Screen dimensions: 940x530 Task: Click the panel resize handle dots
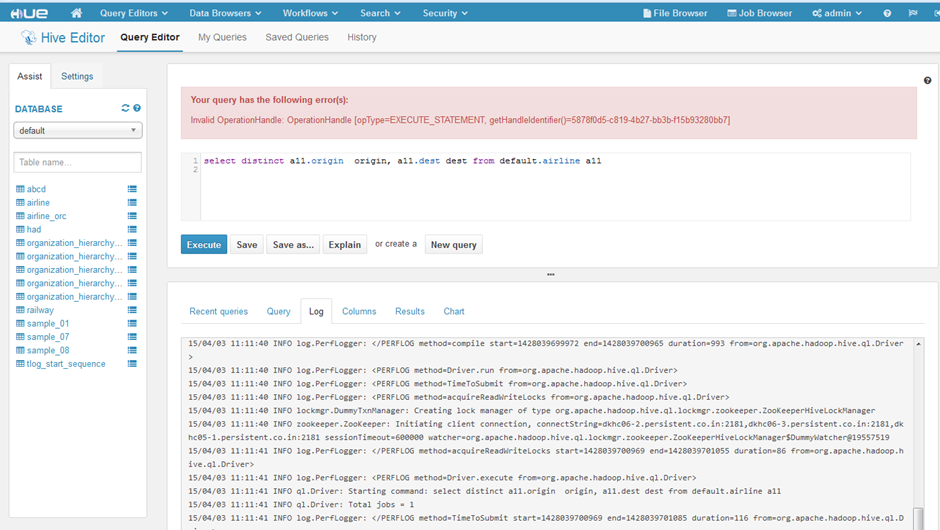pos(550,275)
